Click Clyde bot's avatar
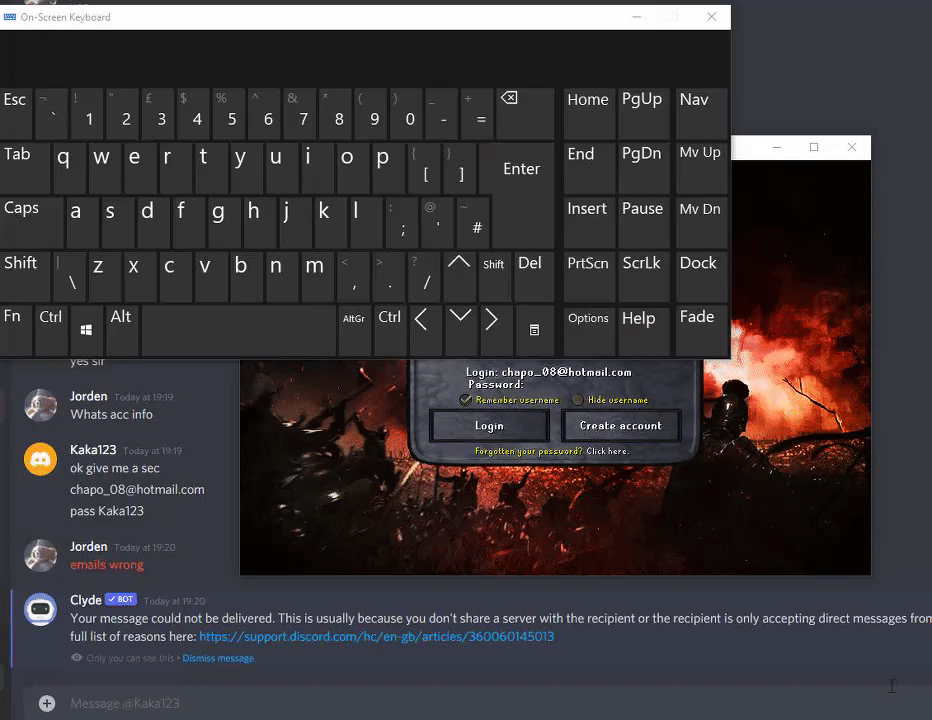The height and width of the screenshot is (720, 932). 40,609
